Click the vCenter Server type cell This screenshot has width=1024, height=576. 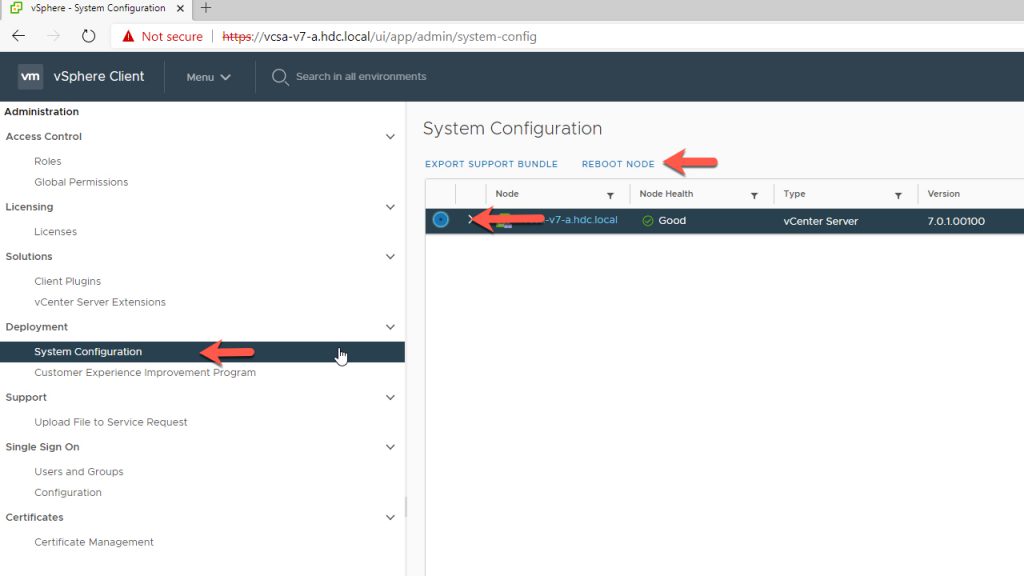pos(820,221)
